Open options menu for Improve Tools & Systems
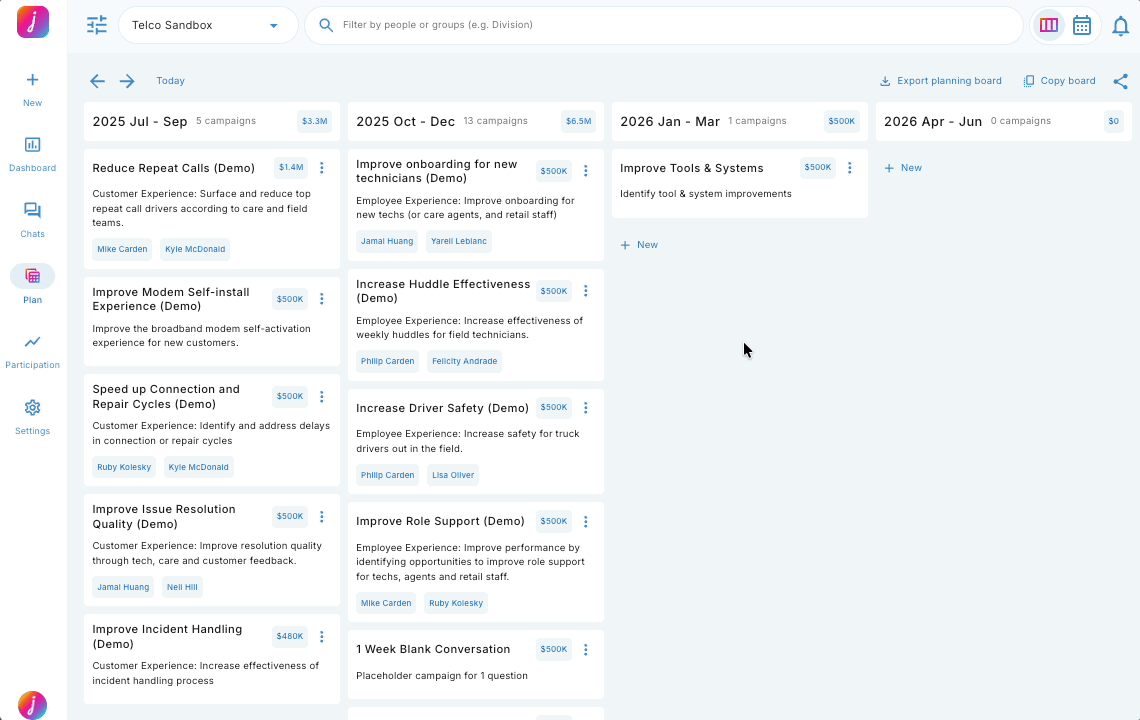 point(850,168)
